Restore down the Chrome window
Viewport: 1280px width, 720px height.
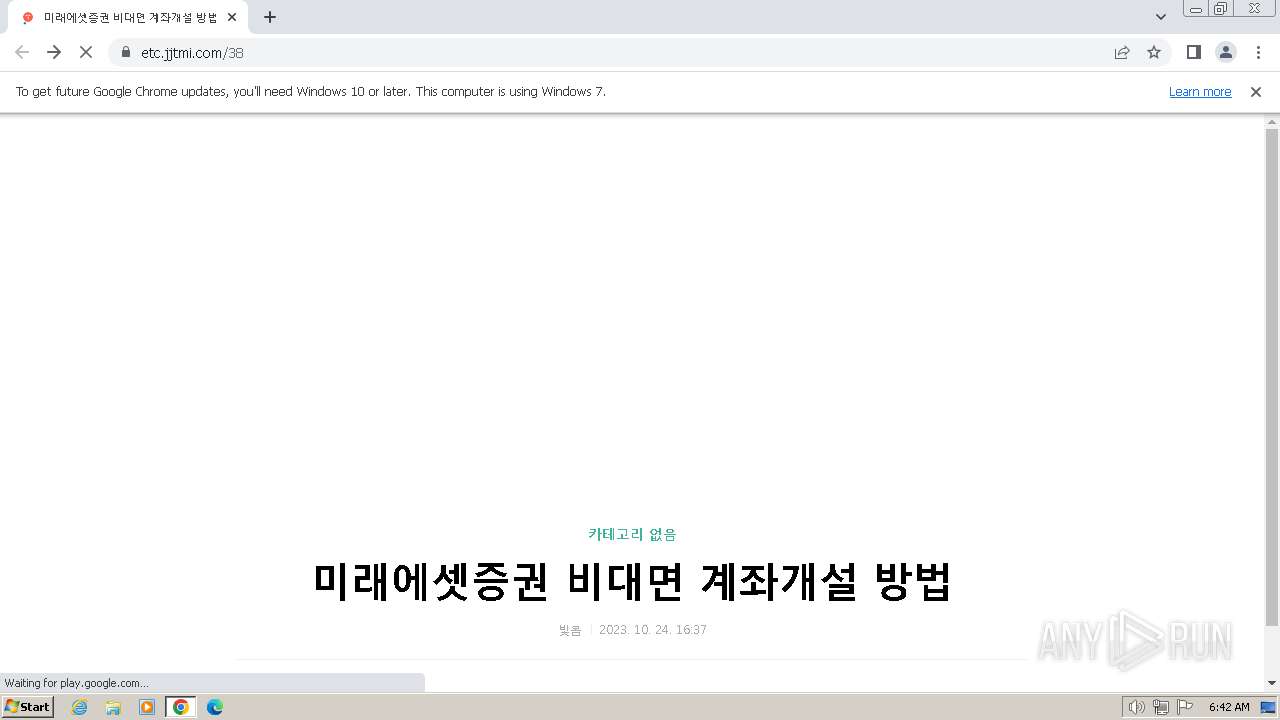pyautogui.click(x=1221, y=9)
